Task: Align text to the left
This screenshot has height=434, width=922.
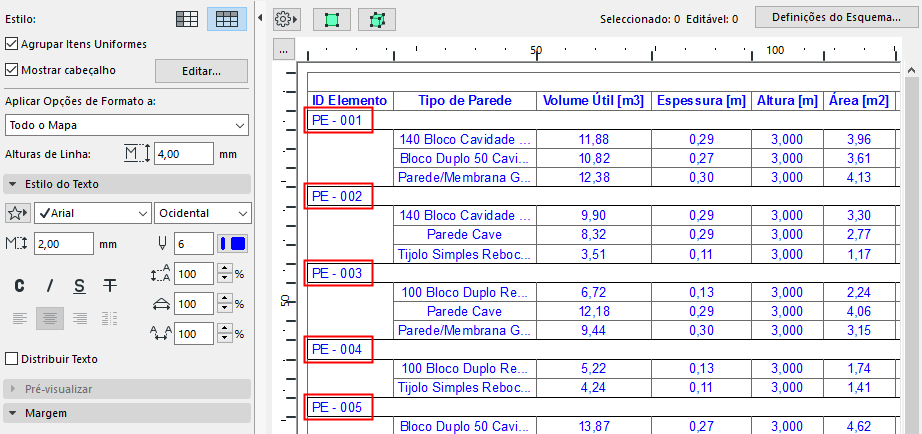Action: [19, 319]
